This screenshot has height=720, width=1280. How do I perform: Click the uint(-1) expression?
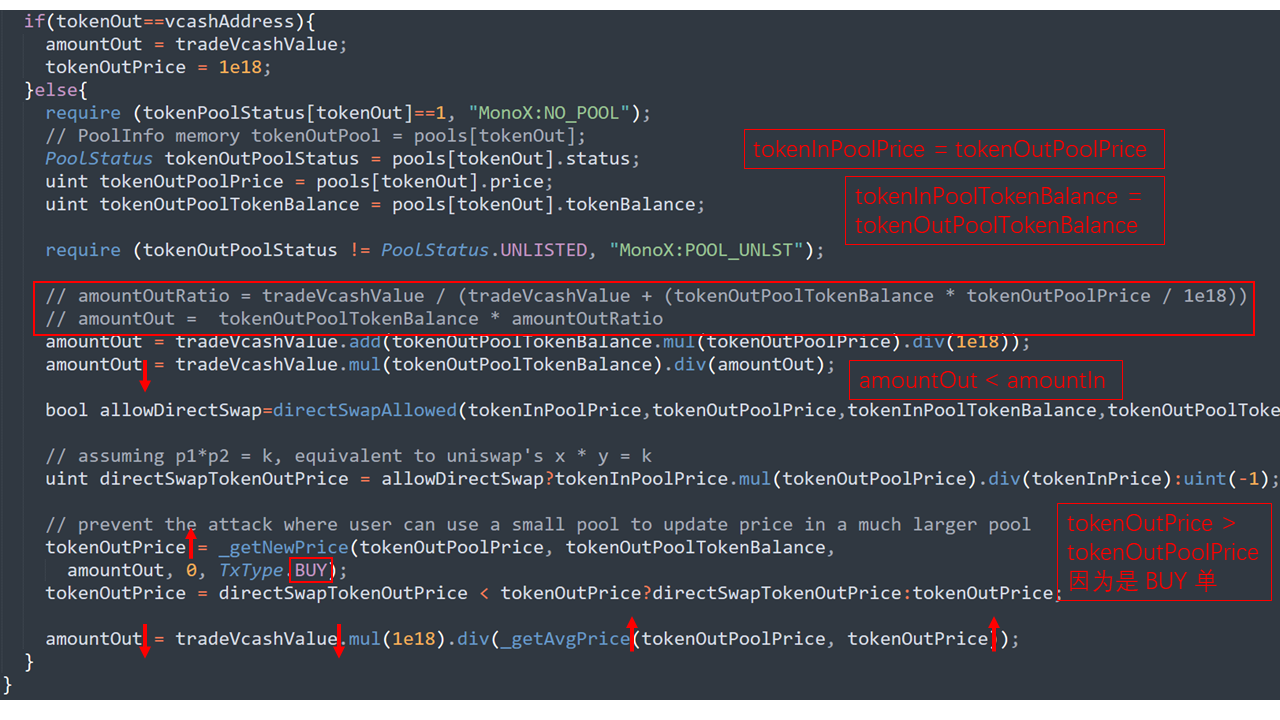[x=1229, y=479]
